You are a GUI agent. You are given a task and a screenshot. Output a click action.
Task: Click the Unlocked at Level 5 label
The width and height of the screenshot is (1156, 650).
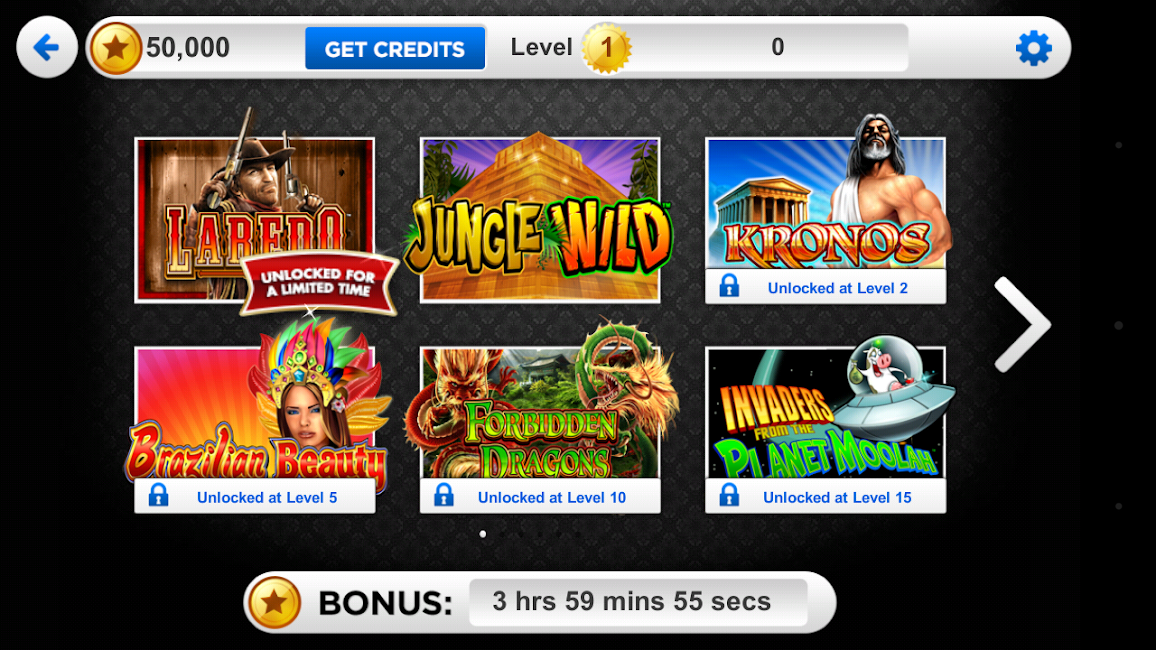(x=267, y=497)
